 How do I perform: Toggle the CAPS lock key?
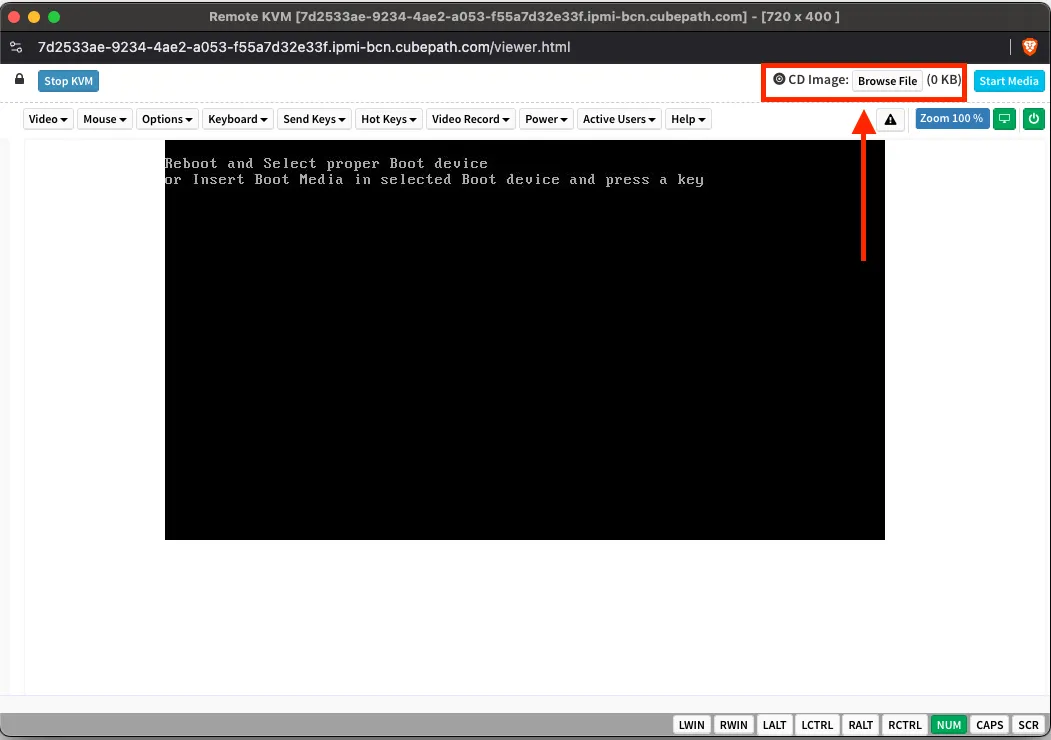pos(990,725)
